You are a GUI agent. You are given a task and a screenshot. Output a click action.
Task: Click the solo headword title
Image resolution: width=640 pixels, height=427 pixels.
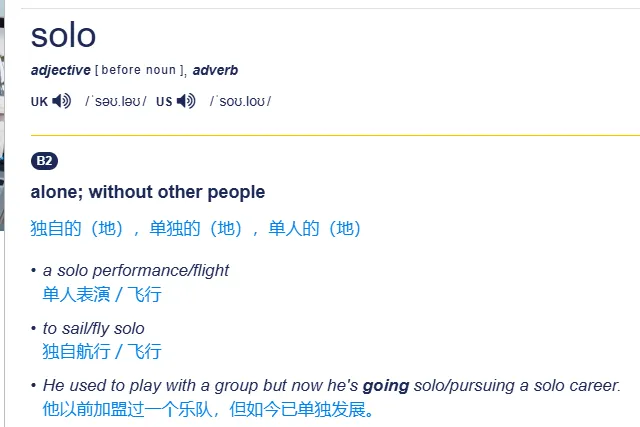point(63,36)
